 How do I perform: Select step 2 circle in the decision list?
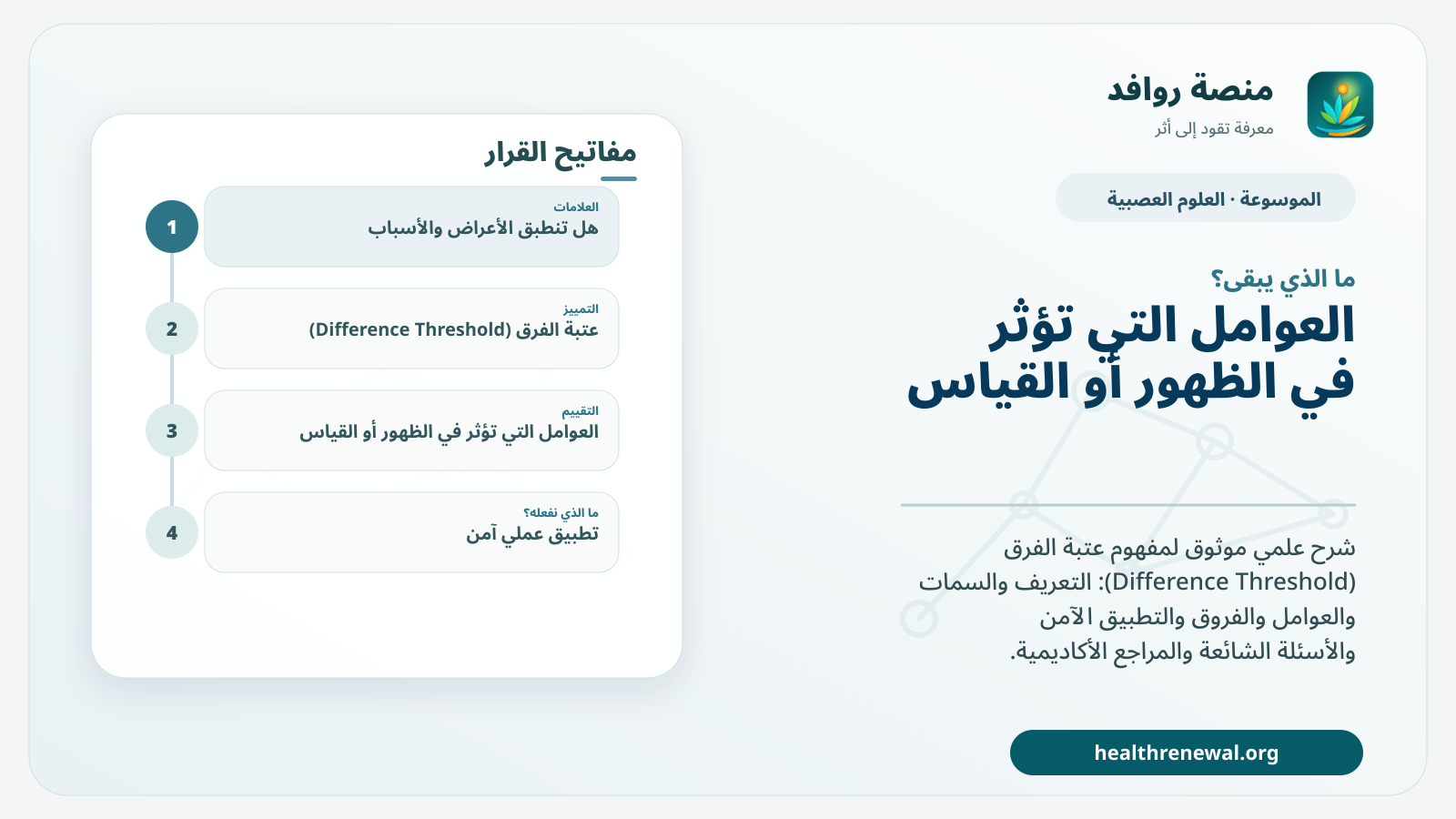(x=172, y=329)
